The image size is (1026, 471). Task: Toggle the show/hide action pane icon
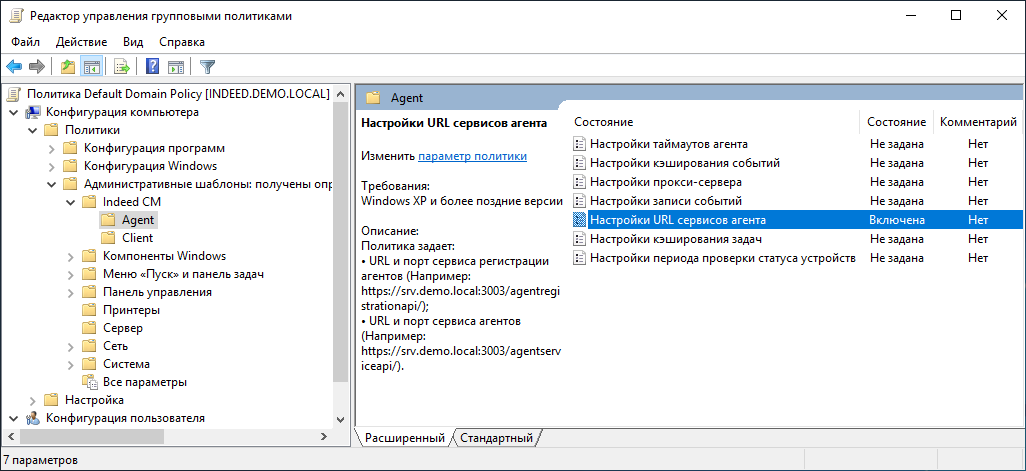pyautogui.click(x=176, y=67)
